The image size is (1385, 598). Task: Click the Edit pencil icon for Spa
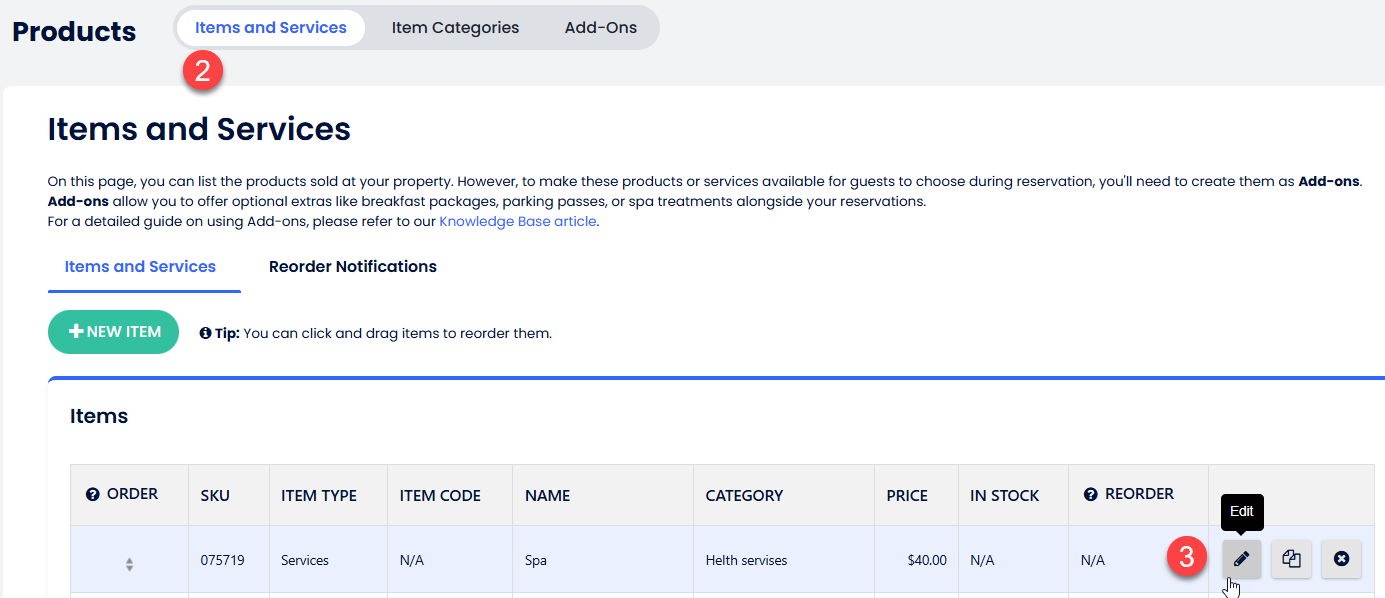click(x=1241, y=559)
